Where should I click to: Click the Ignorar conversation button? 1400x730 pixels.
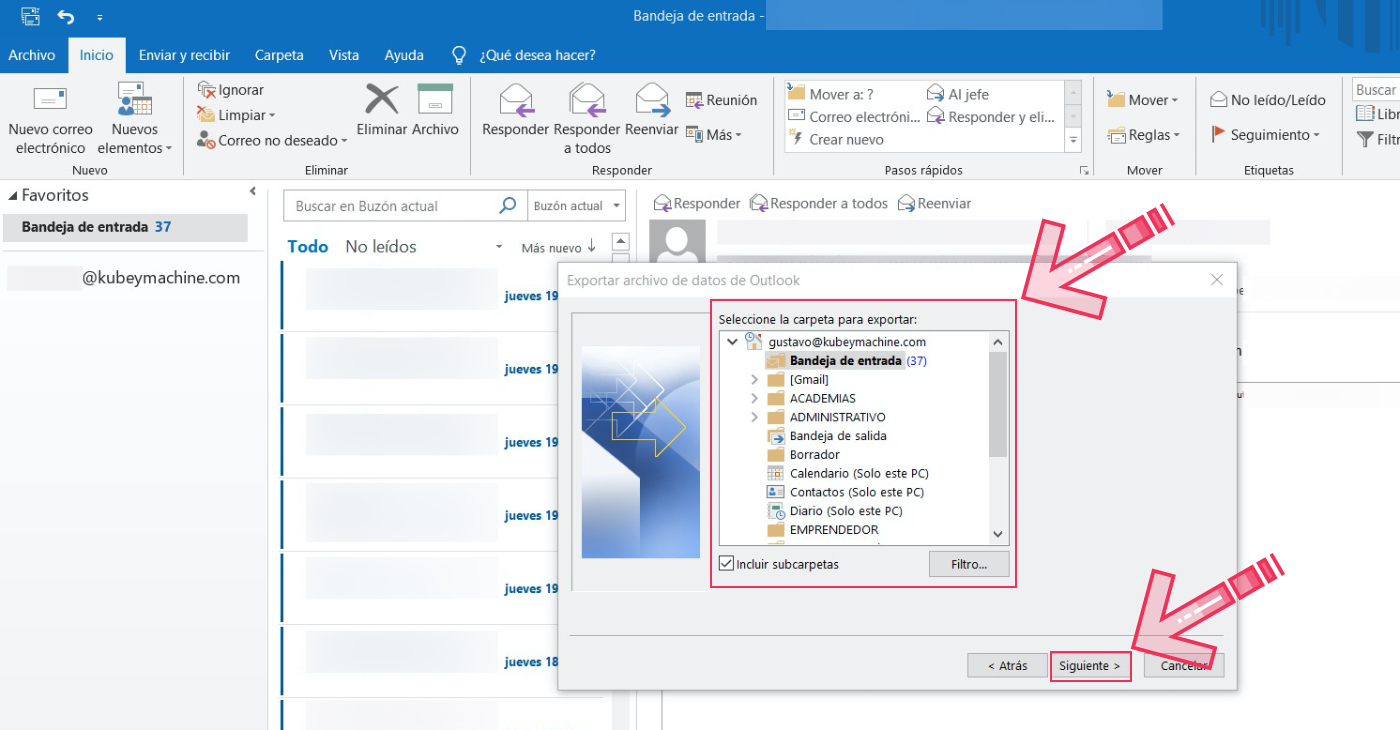[x=231, y=90]
